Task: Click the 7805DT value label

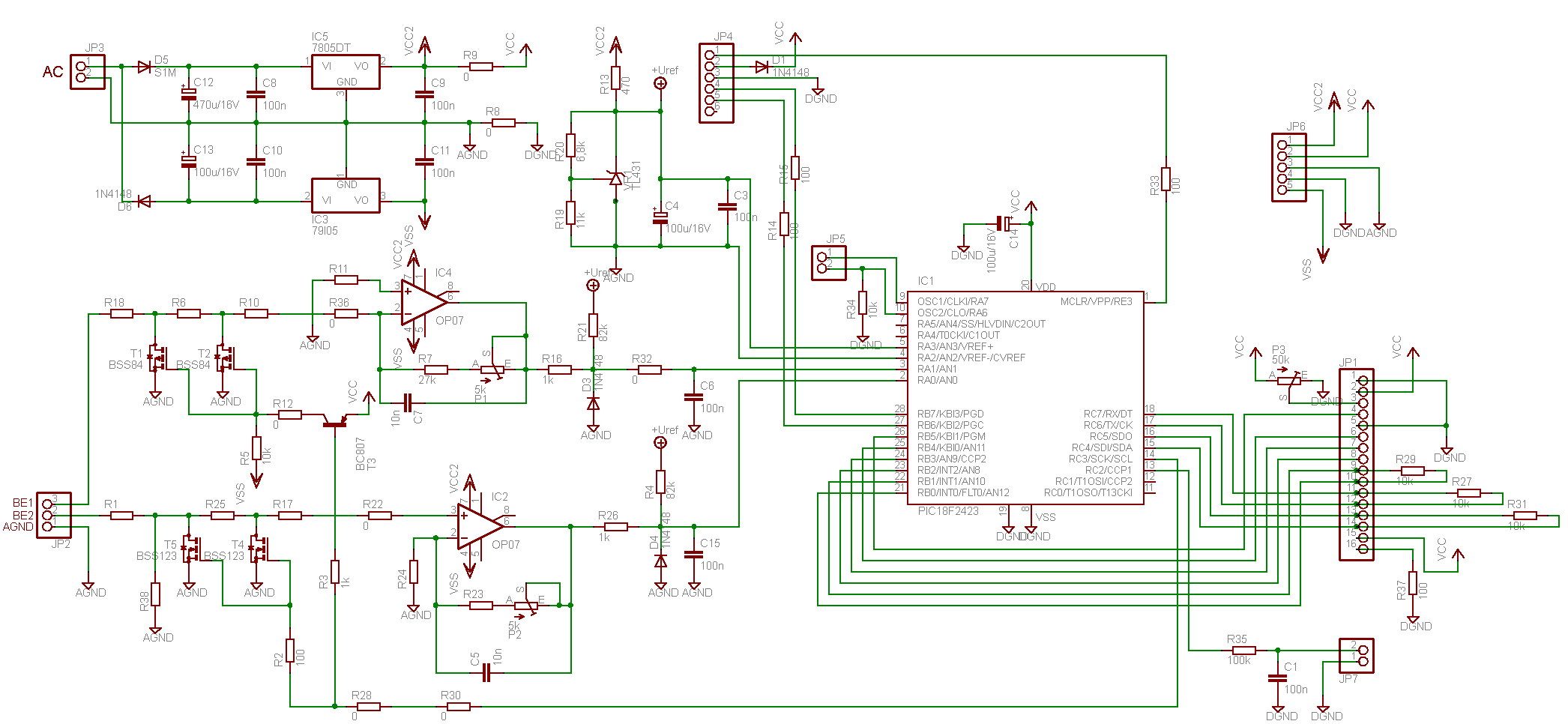Action: coord(331,47)
